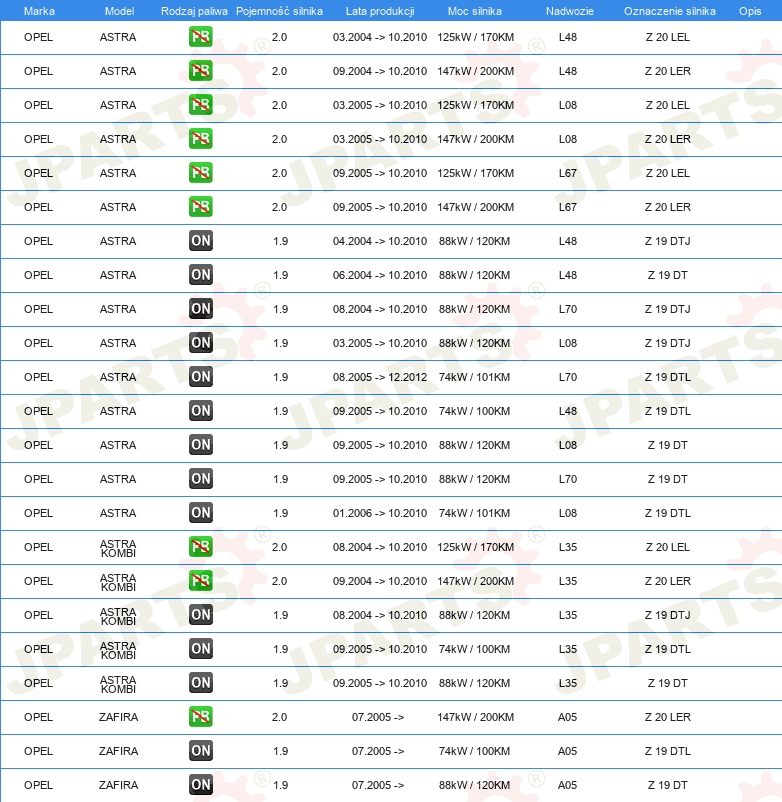Click the PB petrol icon for Zafira Z 20 LER
The width and height of the screenshot is (782, 802).
201,717
